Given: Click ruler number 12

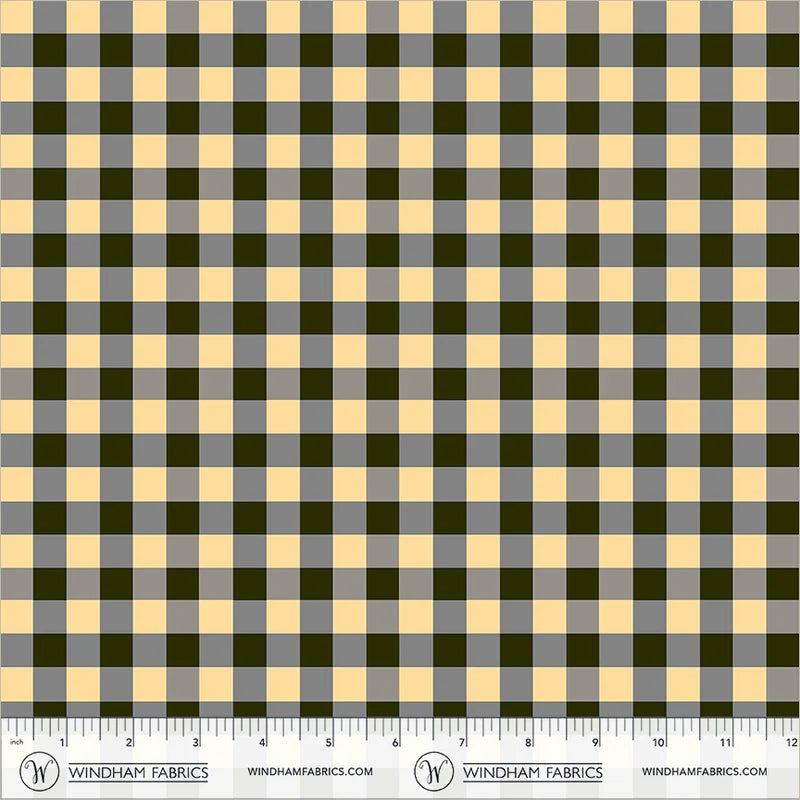Looking at the screenshot, I should 792,742.
